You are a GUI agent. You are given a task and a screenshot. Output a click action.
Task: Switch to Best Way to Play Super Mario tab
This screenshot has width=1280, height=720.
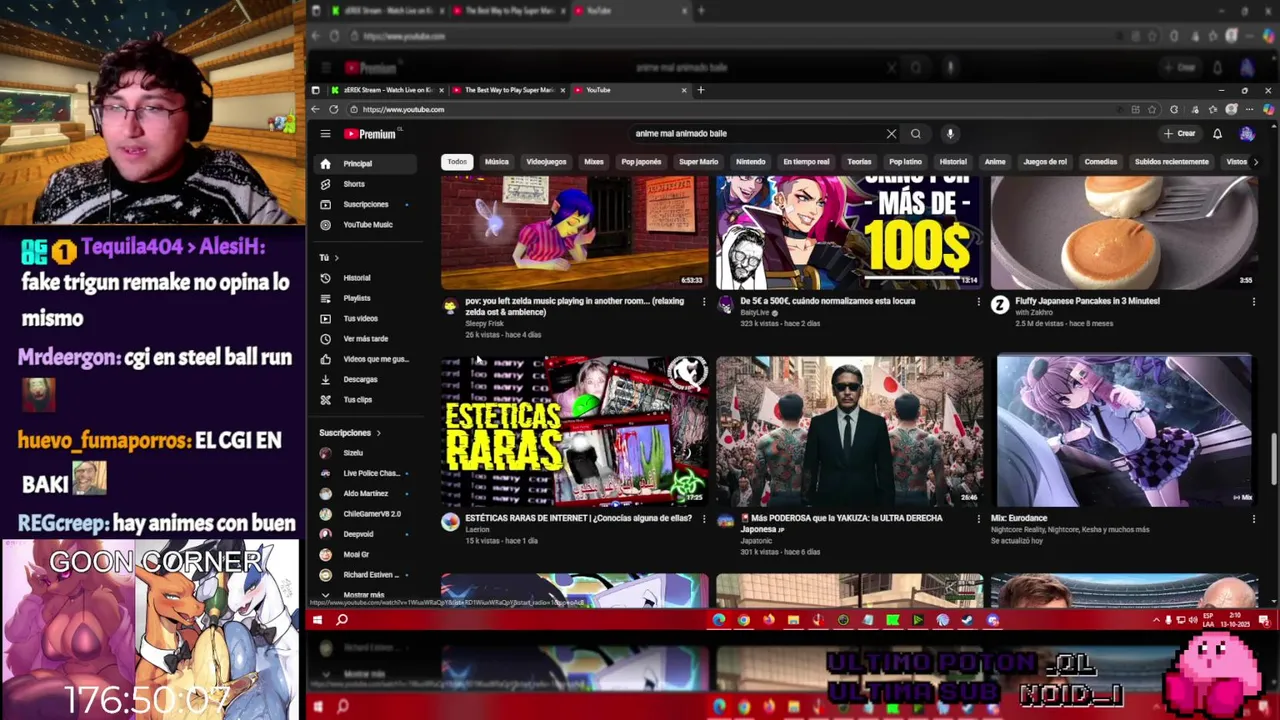[510, 90]
